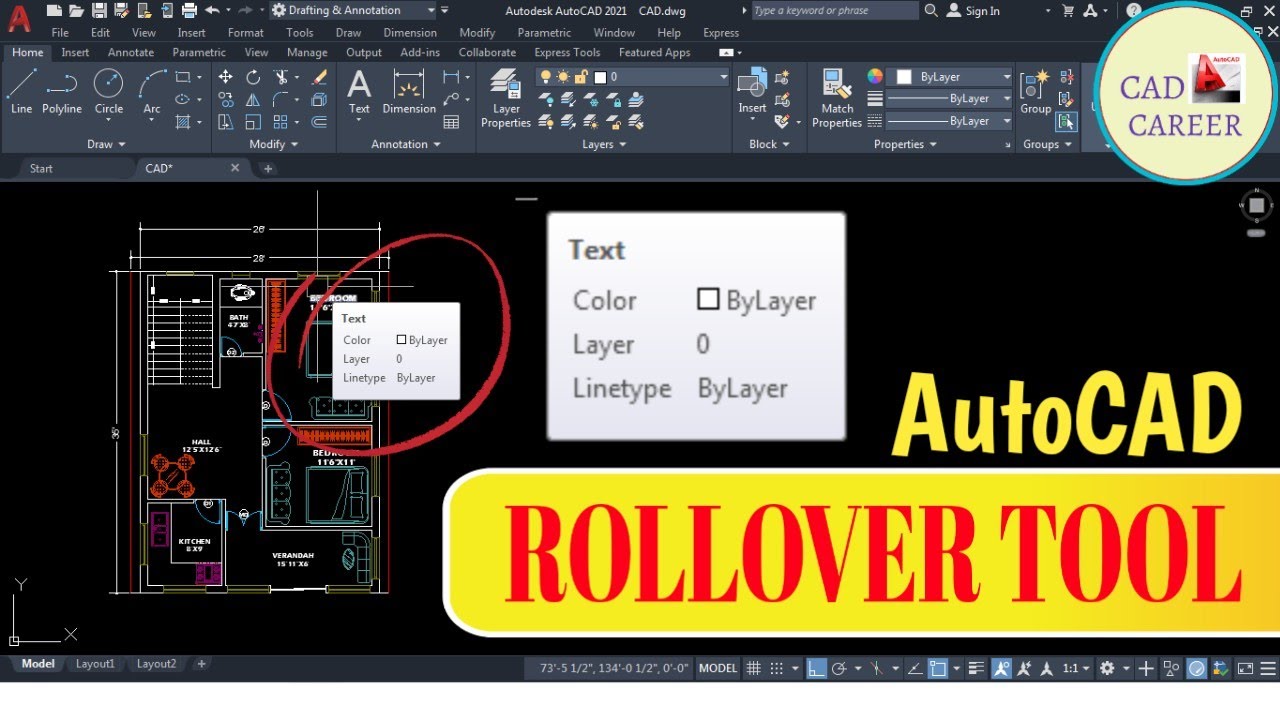This screenshot has width=1280, height=720.
Task: Expand the Draw panel
Action: pyautogui.click(x=106, y=144)
